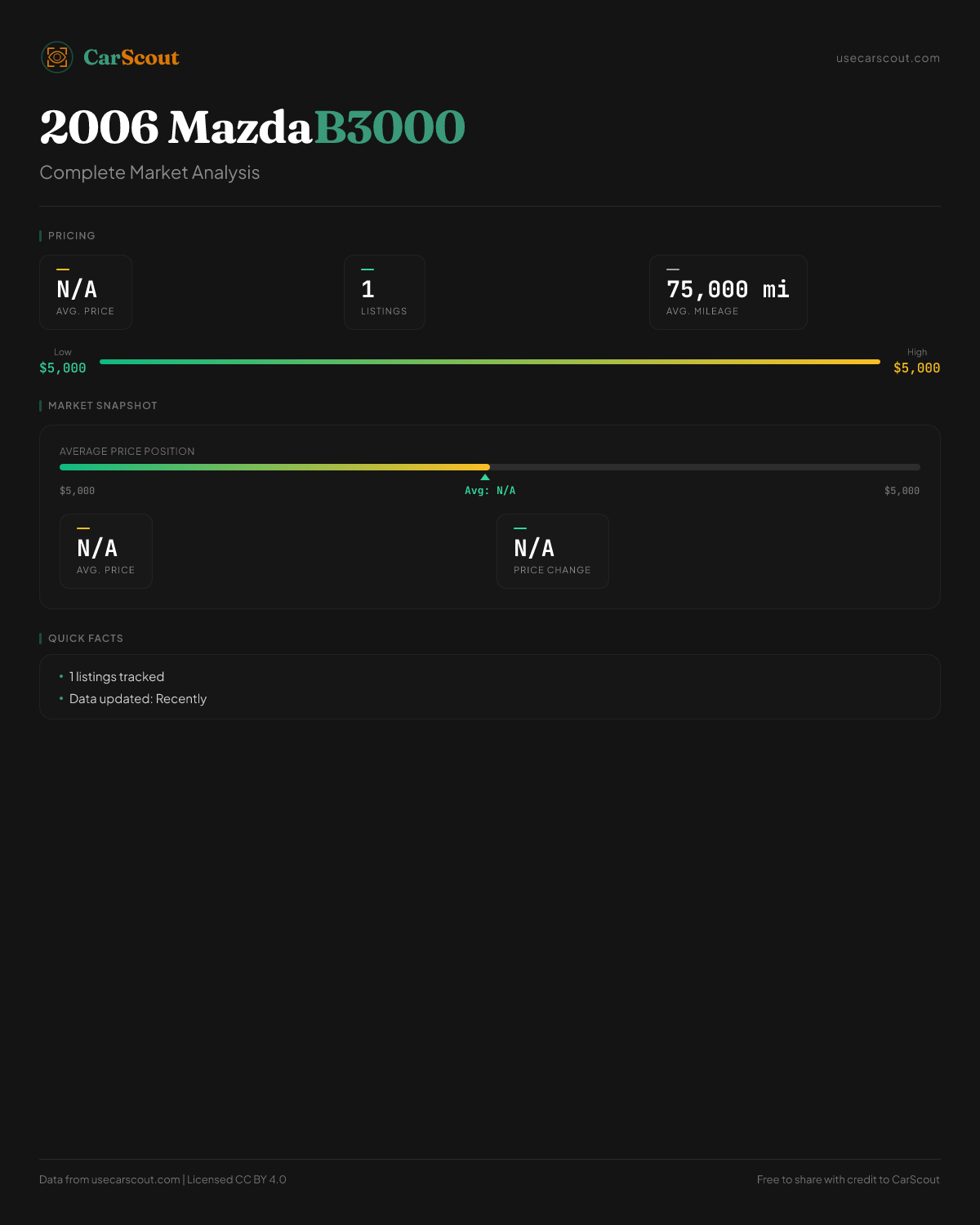Click the Average Price Position progress bar
The image size is (980, 1225).
coord(490,467)
